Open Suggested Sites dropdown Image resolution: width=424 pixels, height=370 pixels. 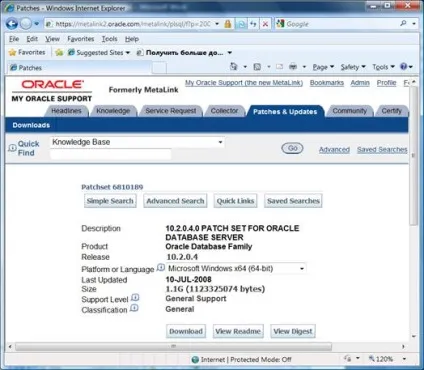point(99,53)
